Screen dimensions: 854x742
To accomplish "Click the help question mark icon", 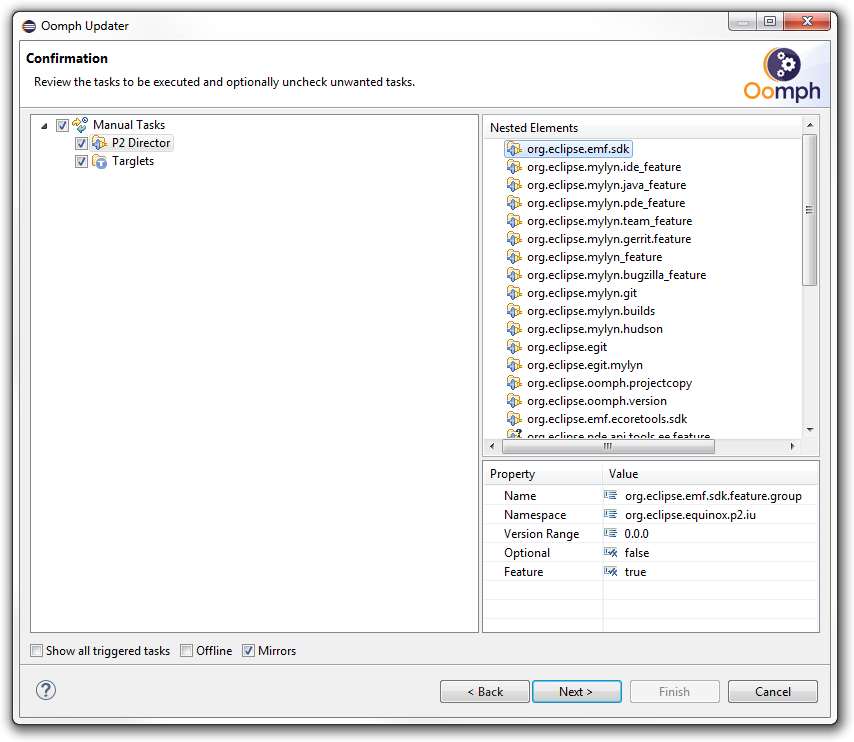I will (46, 690).
